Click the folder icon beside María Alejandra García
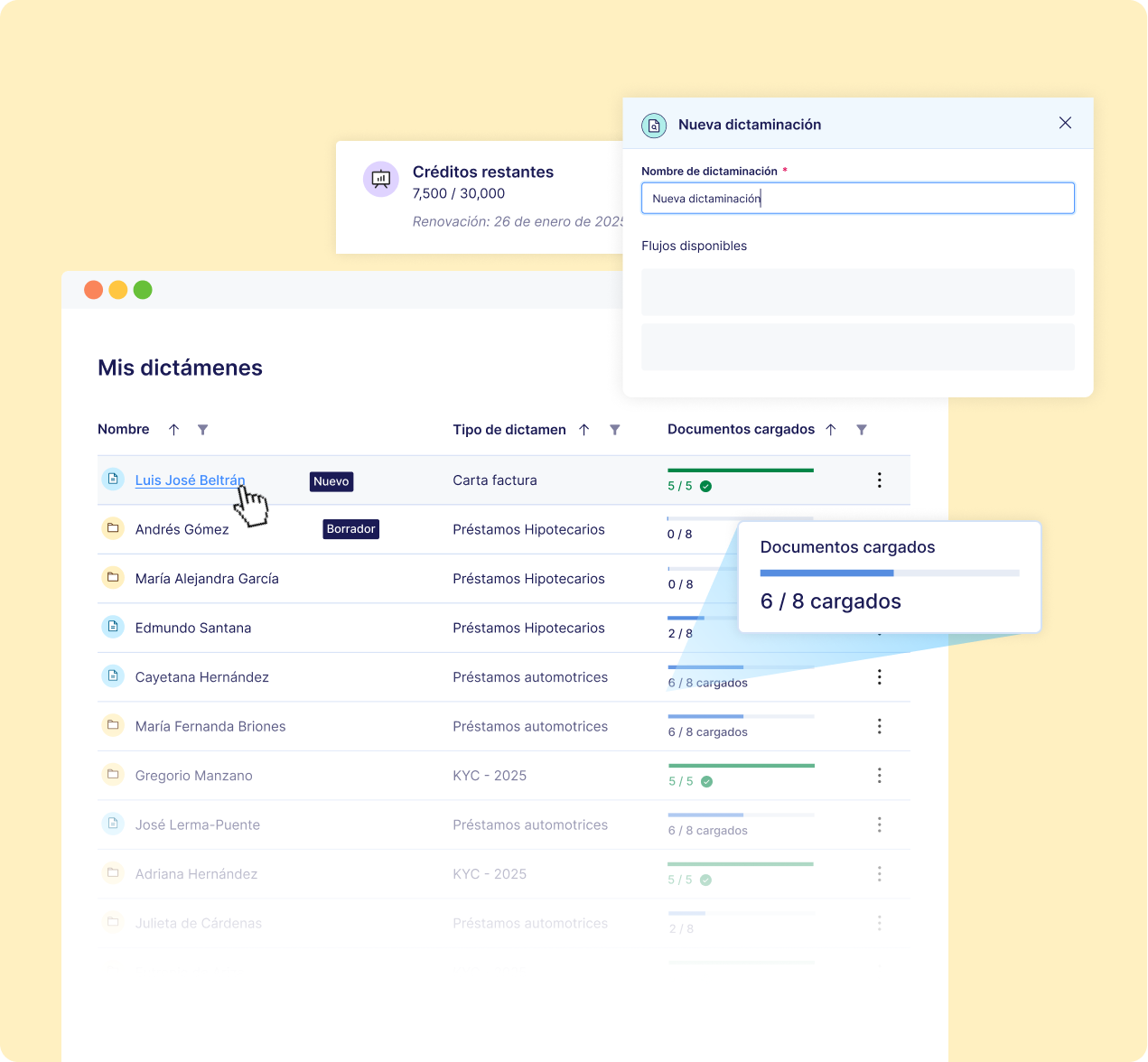This screenshot has width=1148, height=1062. [113, 577]
